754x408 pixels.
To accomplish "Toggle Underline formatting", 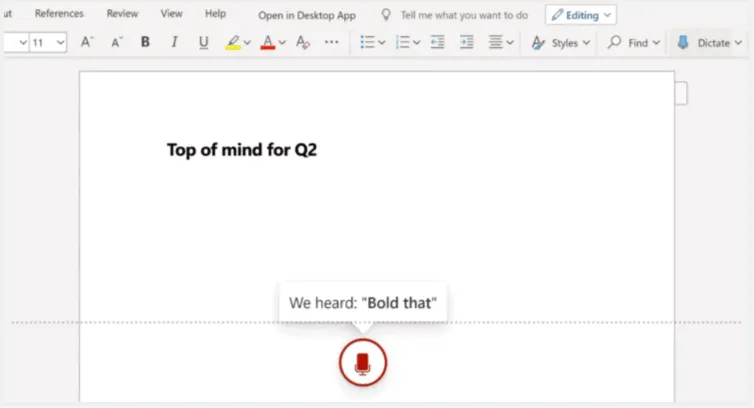I will coord(204,43).
